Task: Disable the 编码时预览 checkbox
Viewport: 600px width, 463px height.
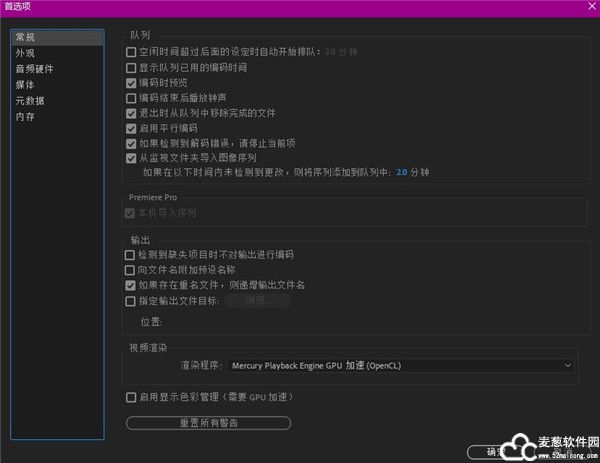Action: click(131, 83)
